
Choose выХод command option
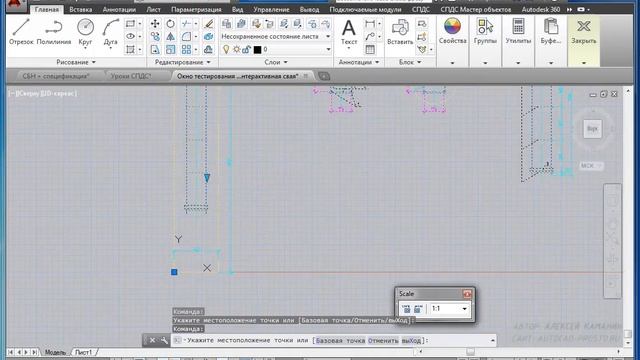click(x=411, y=340)
